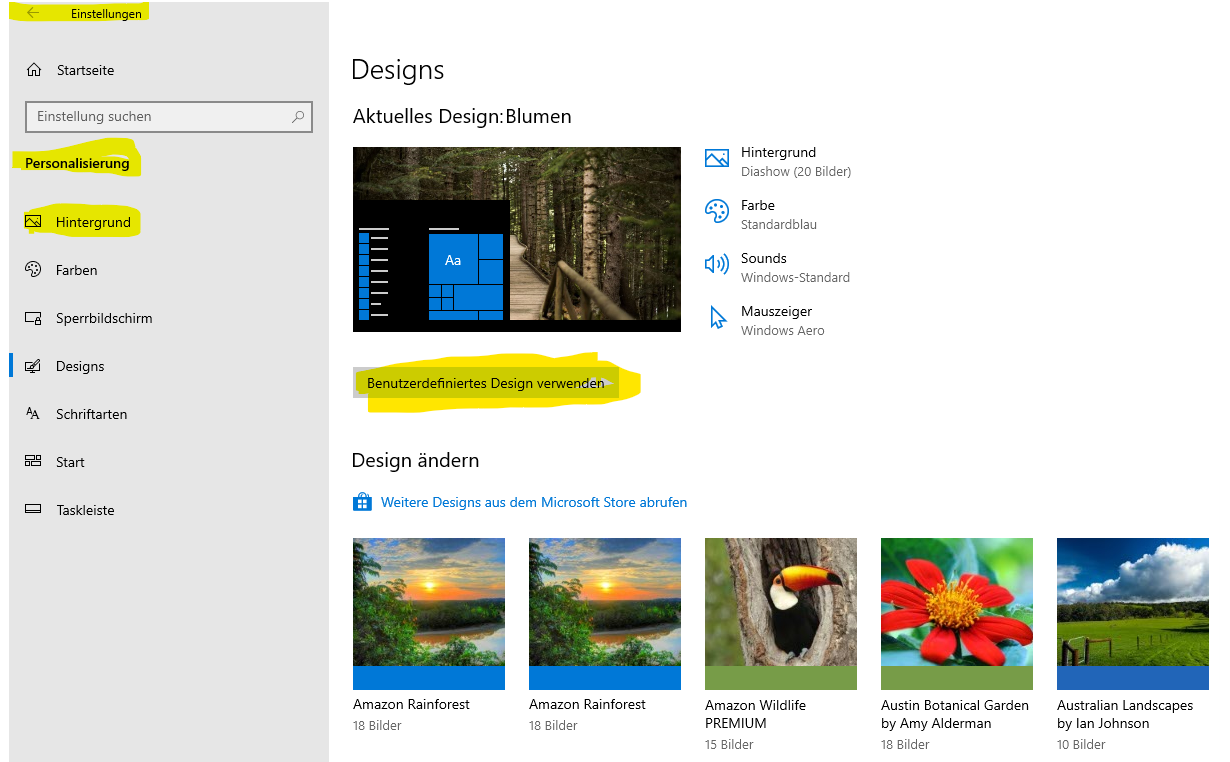Click the Design ändern heading

(416, 460)
